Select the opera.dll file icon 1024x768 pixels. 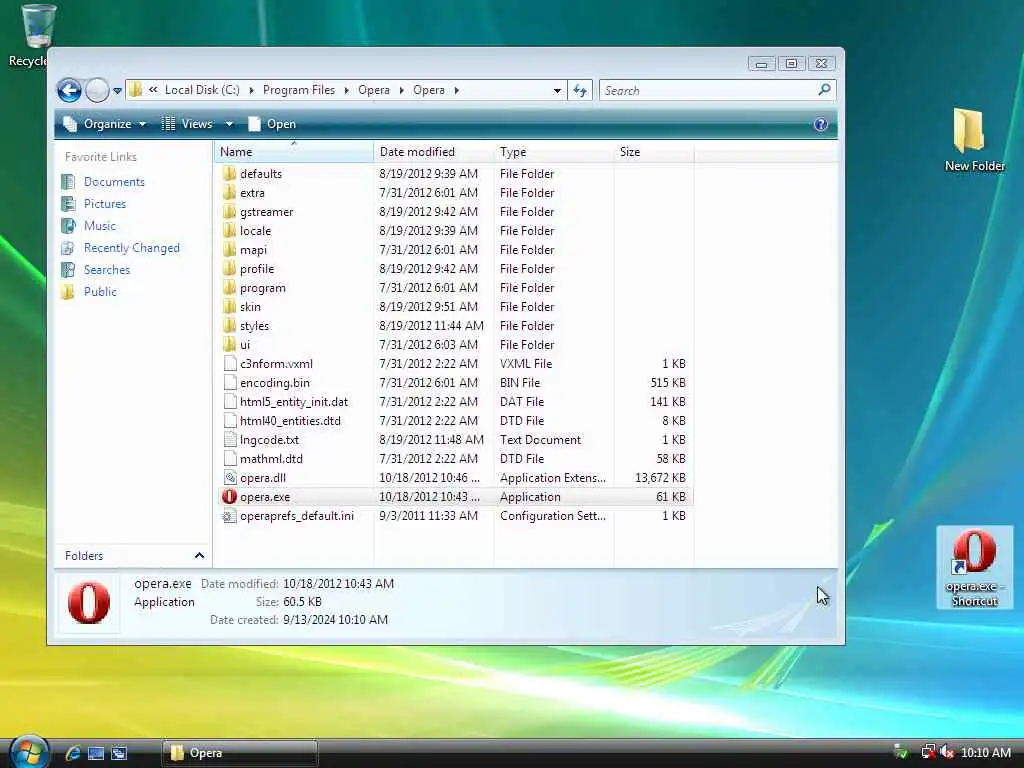point(229,477)
